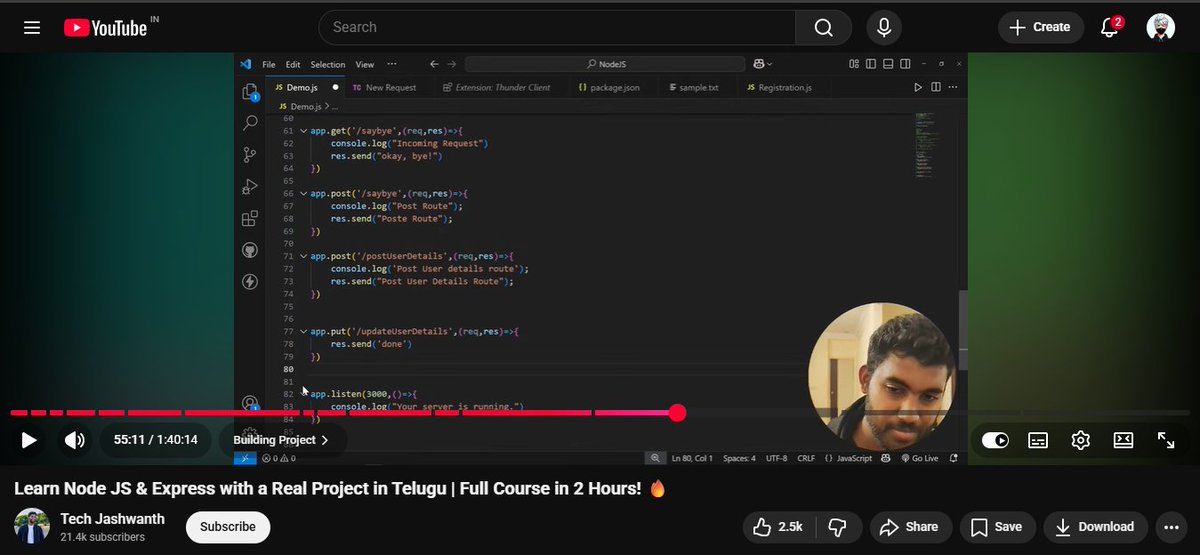
Task: Click Spaces: 4 indentation in status bar
Action: 739,458
